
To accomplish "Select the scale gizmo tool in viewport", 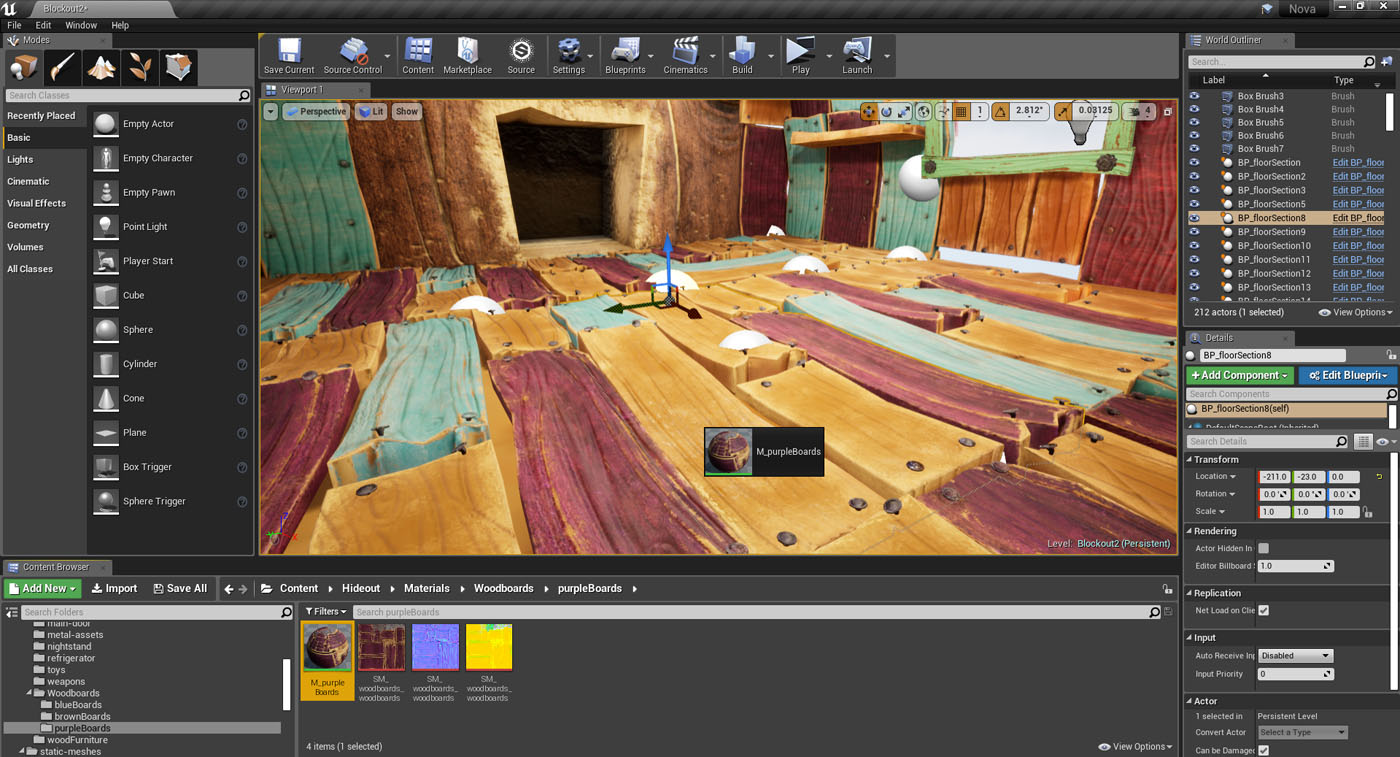I will 904,112.
